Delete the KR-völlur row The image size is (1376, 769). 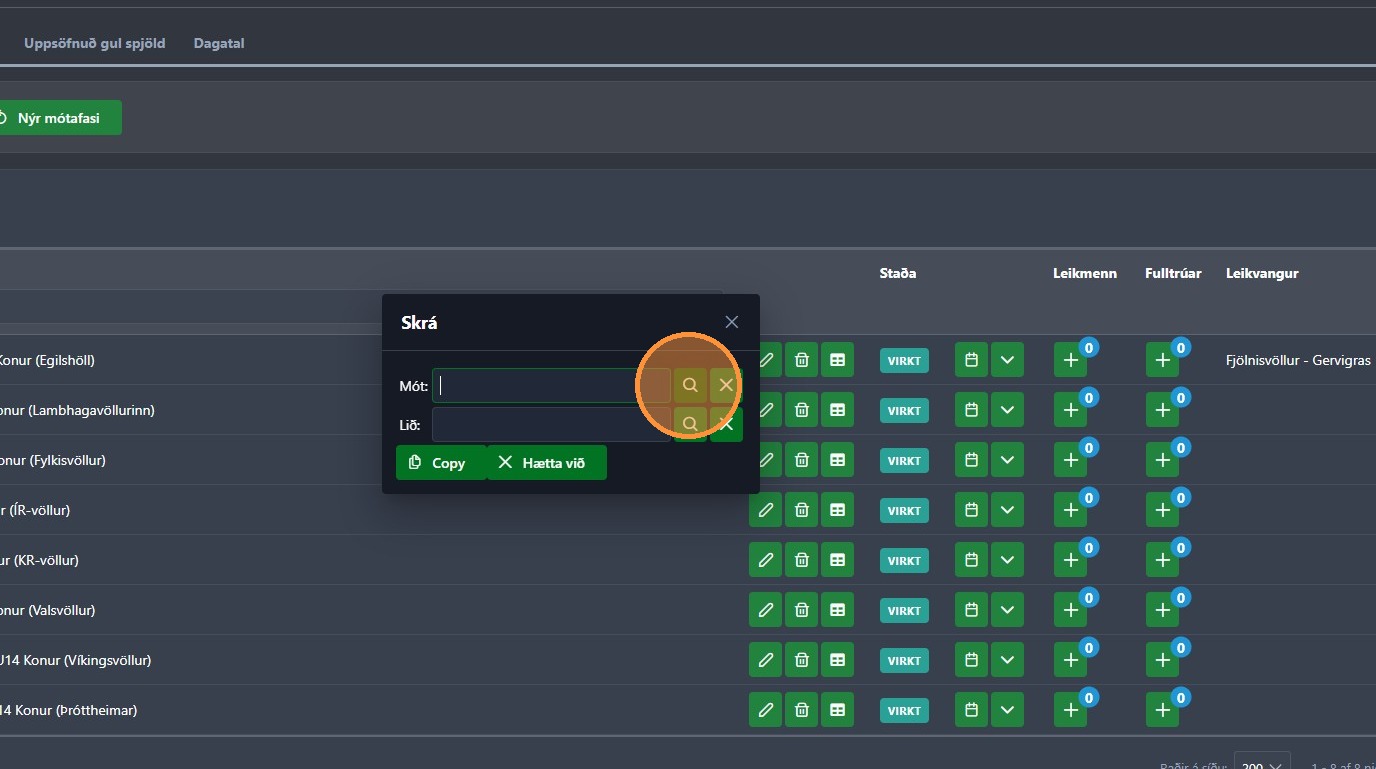(x=802, y=560)
